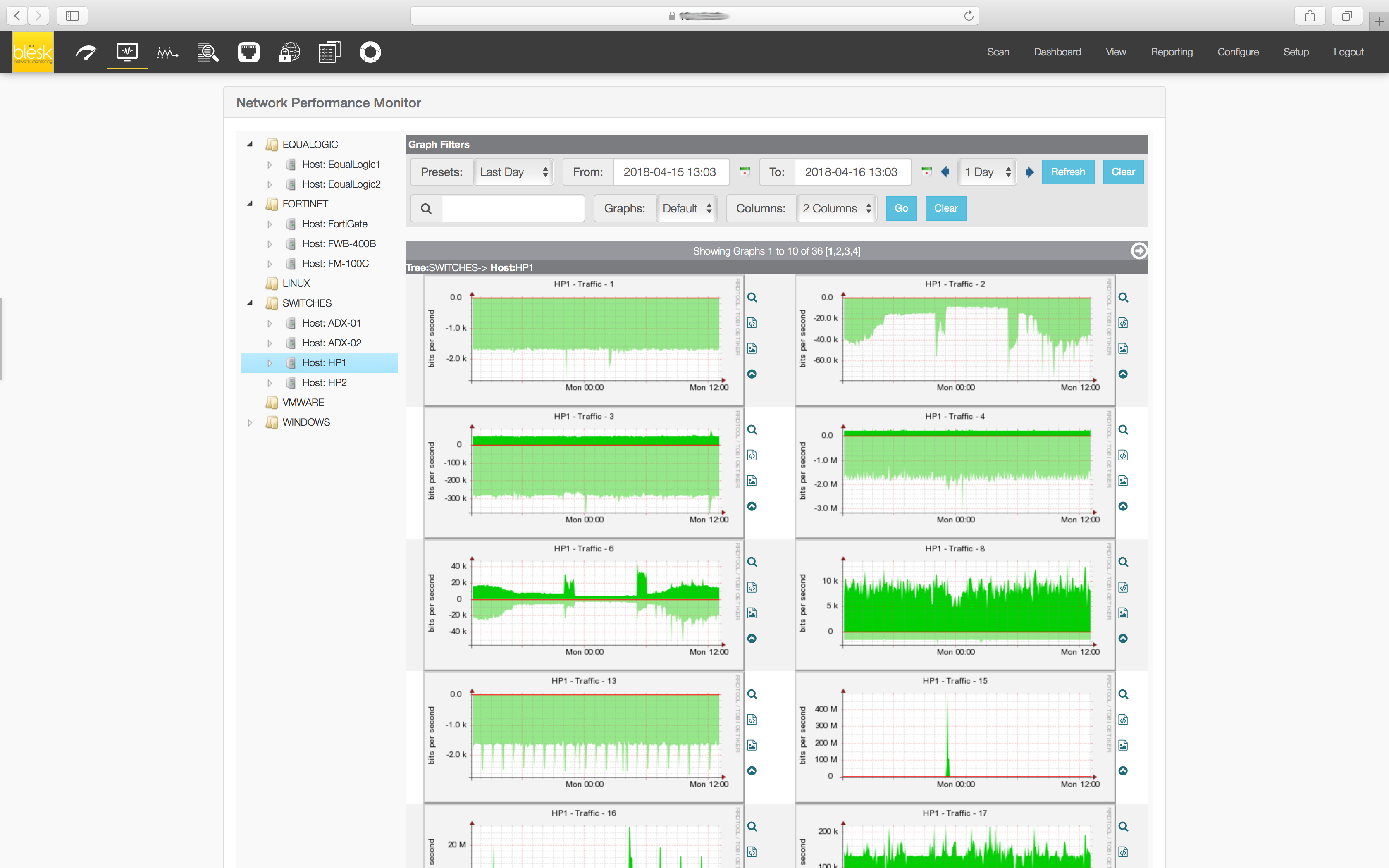Viewport: 1389px width, 868px height.
Task: Click the graph search input field
Action: click(x=513, y=208)
